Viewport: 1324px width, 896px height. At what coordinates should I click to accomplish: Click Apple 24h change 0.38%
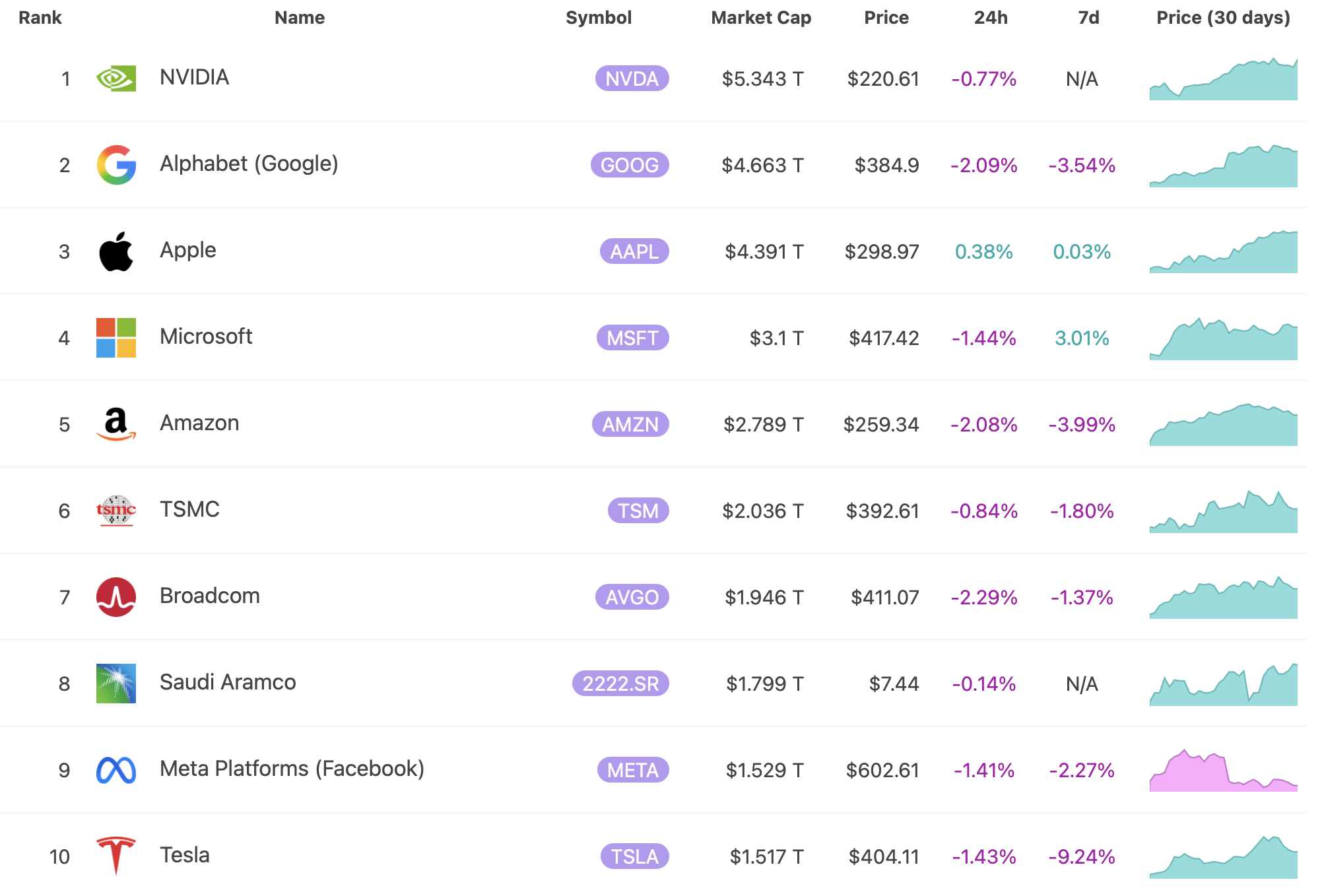pyautogui.click(x=983, y=252)
